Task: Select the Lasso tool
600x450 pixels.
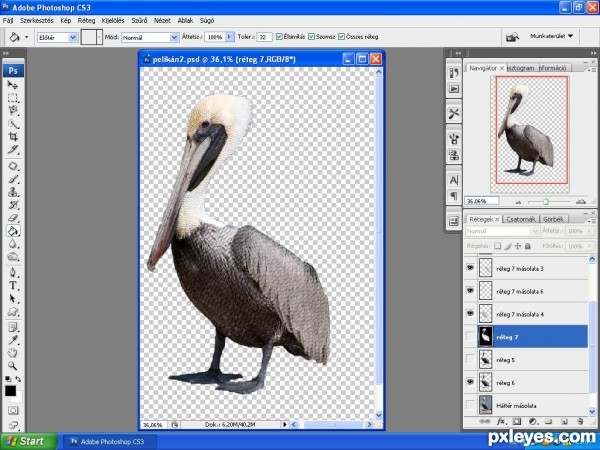Action: coord(13,111)
